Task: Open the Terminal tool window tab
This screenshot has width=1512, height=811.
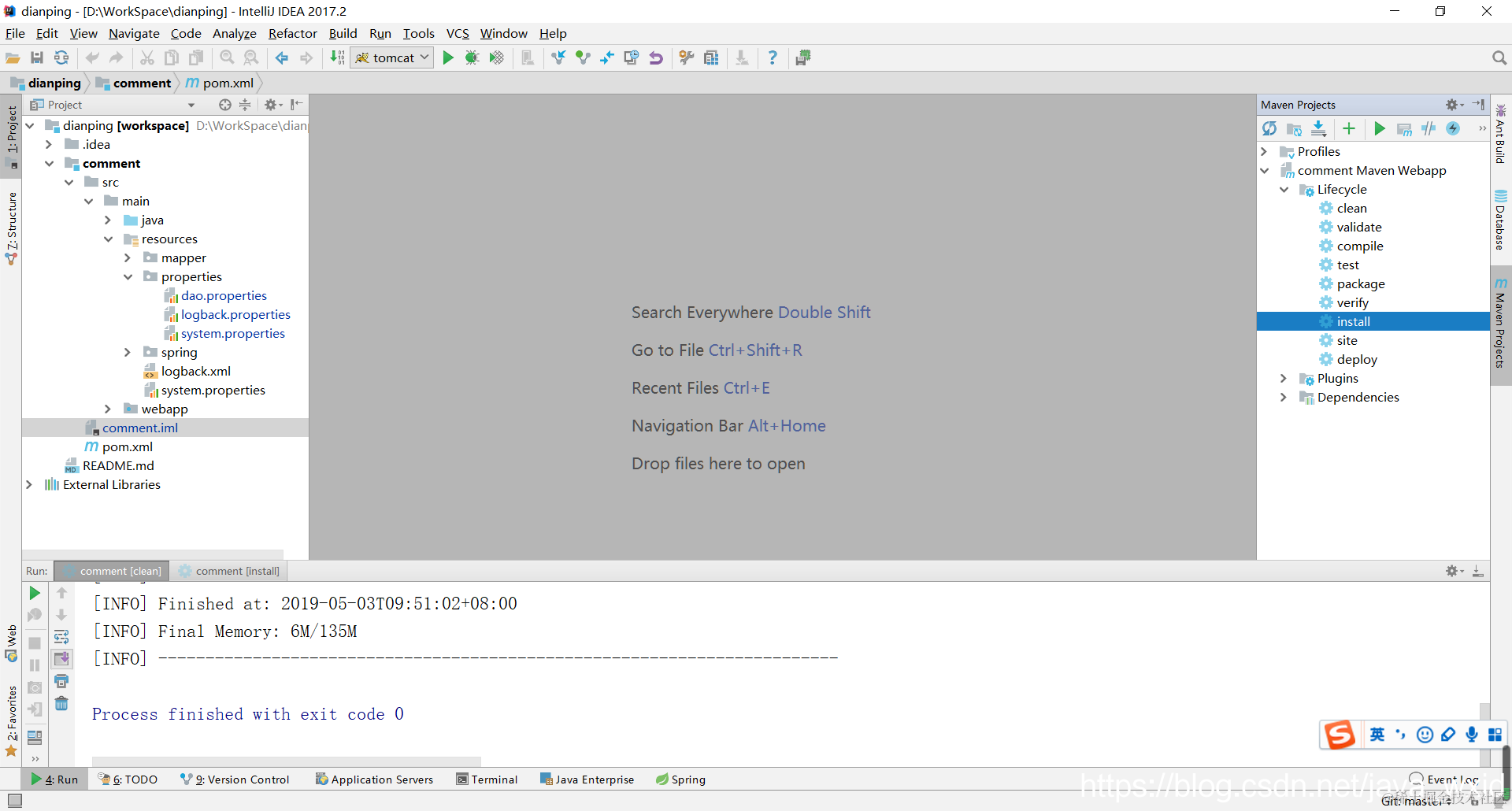Action: pyautogui.click(x=487, y=780)
